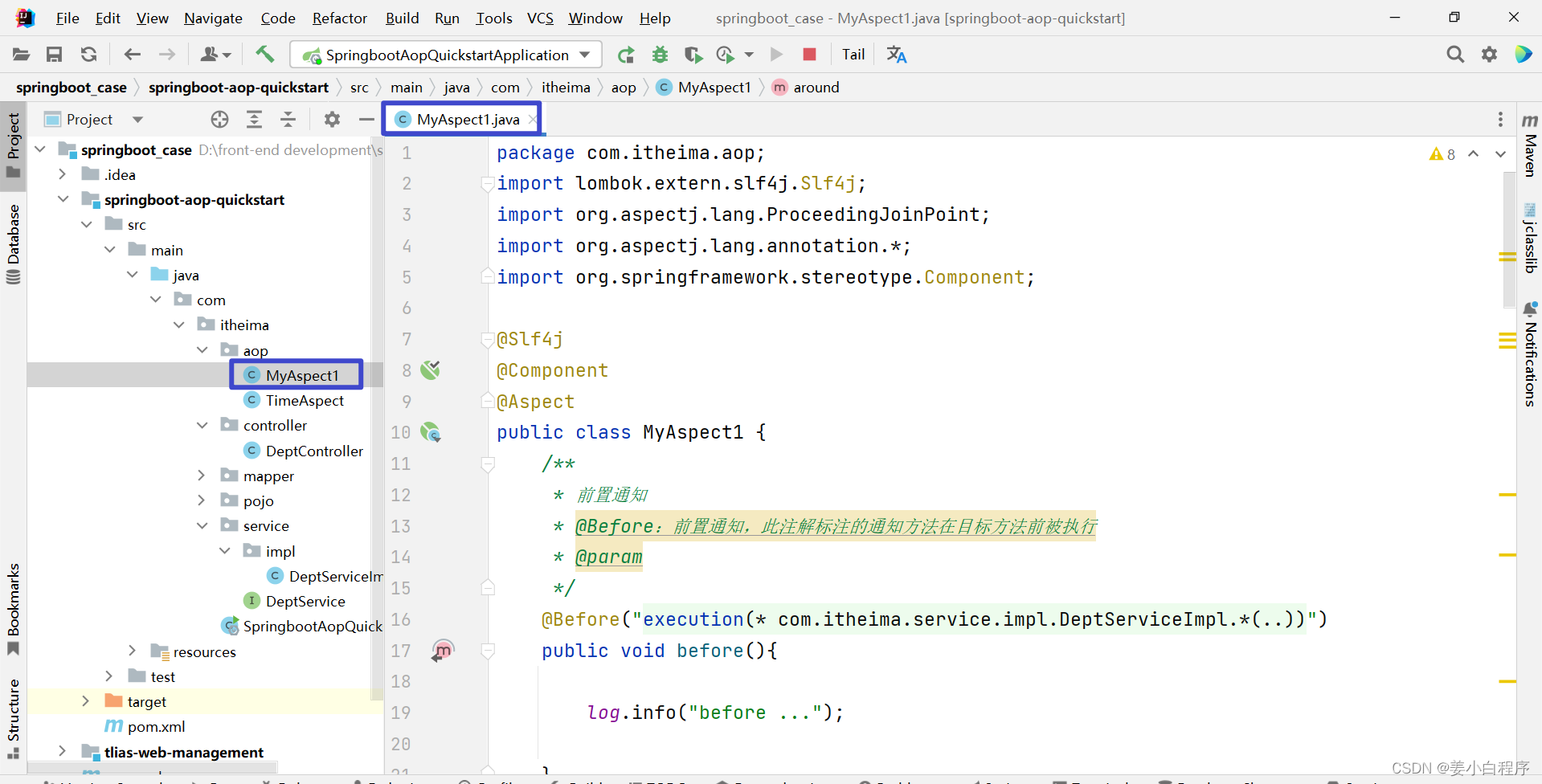Open the SpringbootAopQuickstartApplication run configuration dropdown

tap(584, 55)
